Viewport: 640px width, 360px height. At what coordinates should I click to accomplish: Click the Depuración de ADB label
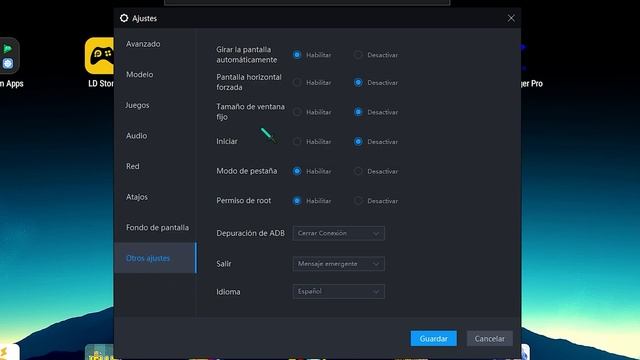pyautogui.click(x=250, y=233)
